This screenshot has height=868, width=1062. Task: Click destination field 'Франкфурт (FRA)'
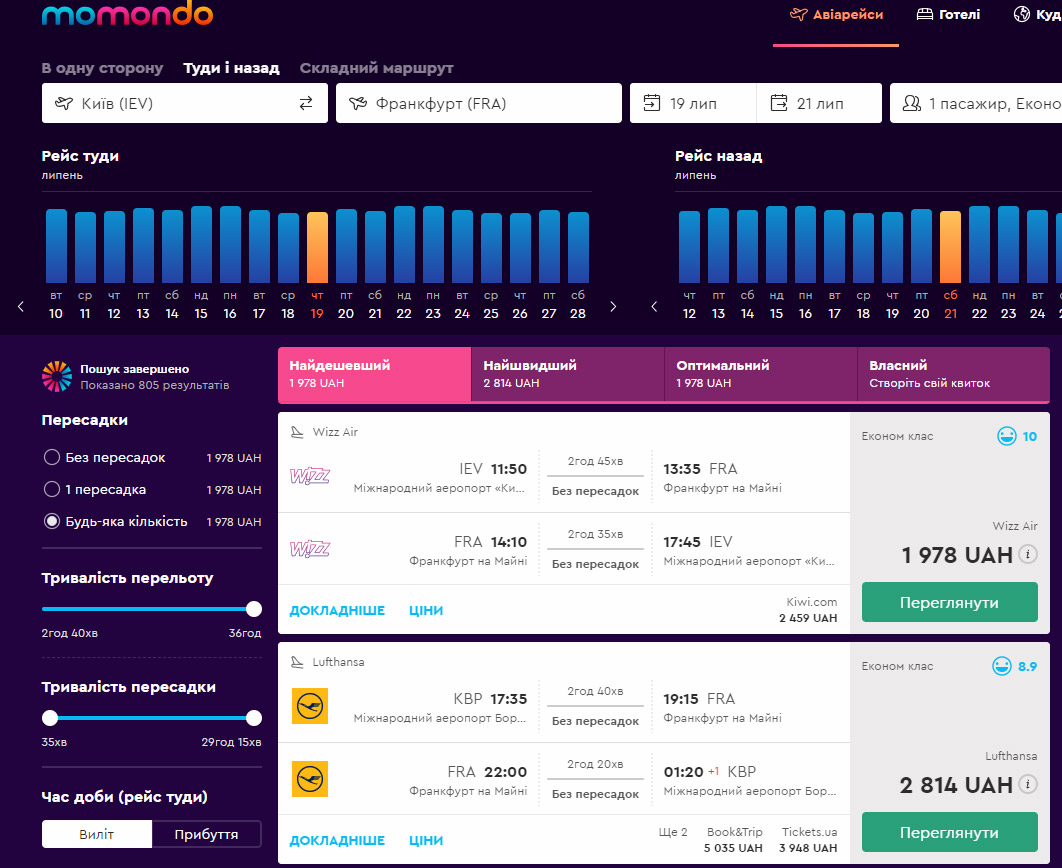tap(479, 103)
